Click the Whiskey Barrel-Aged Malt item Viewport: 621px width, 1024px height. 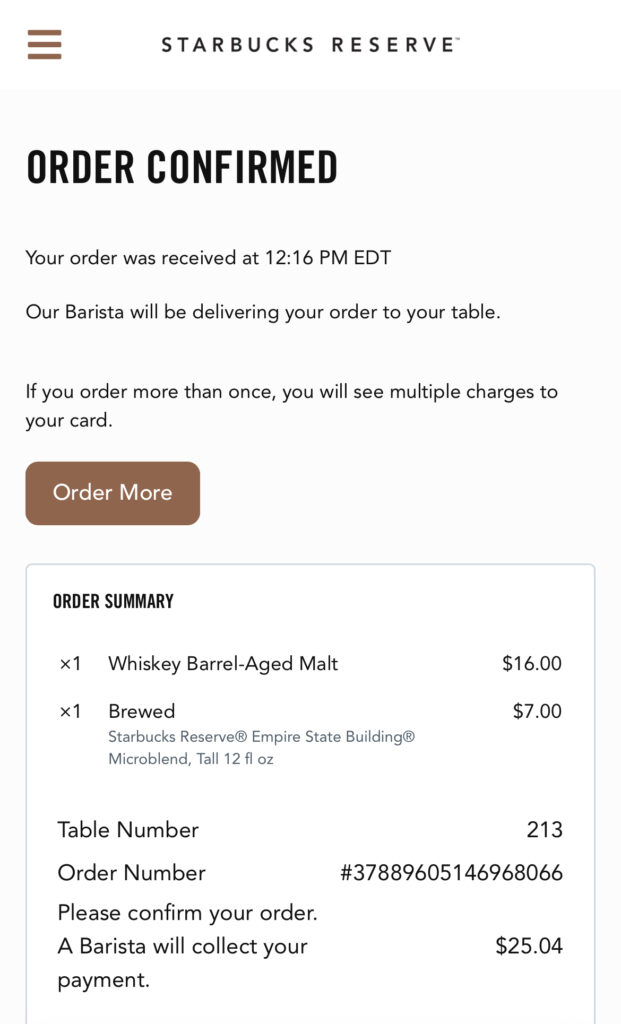pyautogui.click(x=223, y=664)
